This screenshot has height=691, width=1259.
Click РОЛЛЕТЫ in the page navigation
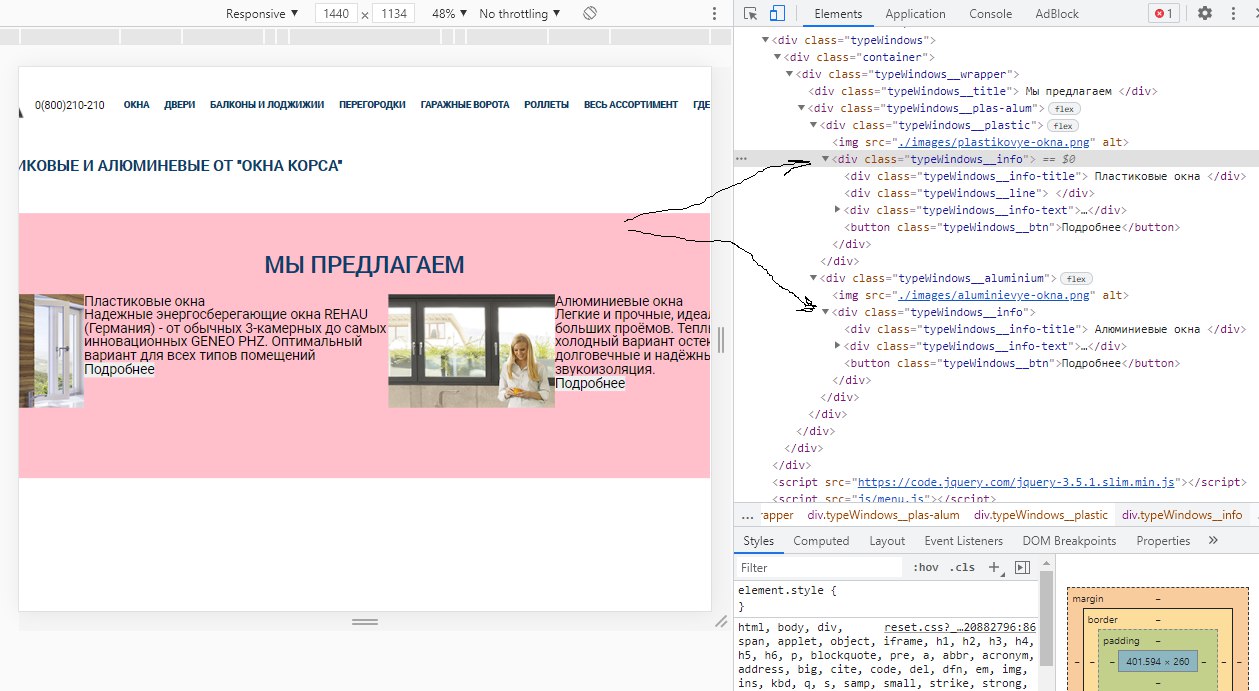[x=546, y=105]
